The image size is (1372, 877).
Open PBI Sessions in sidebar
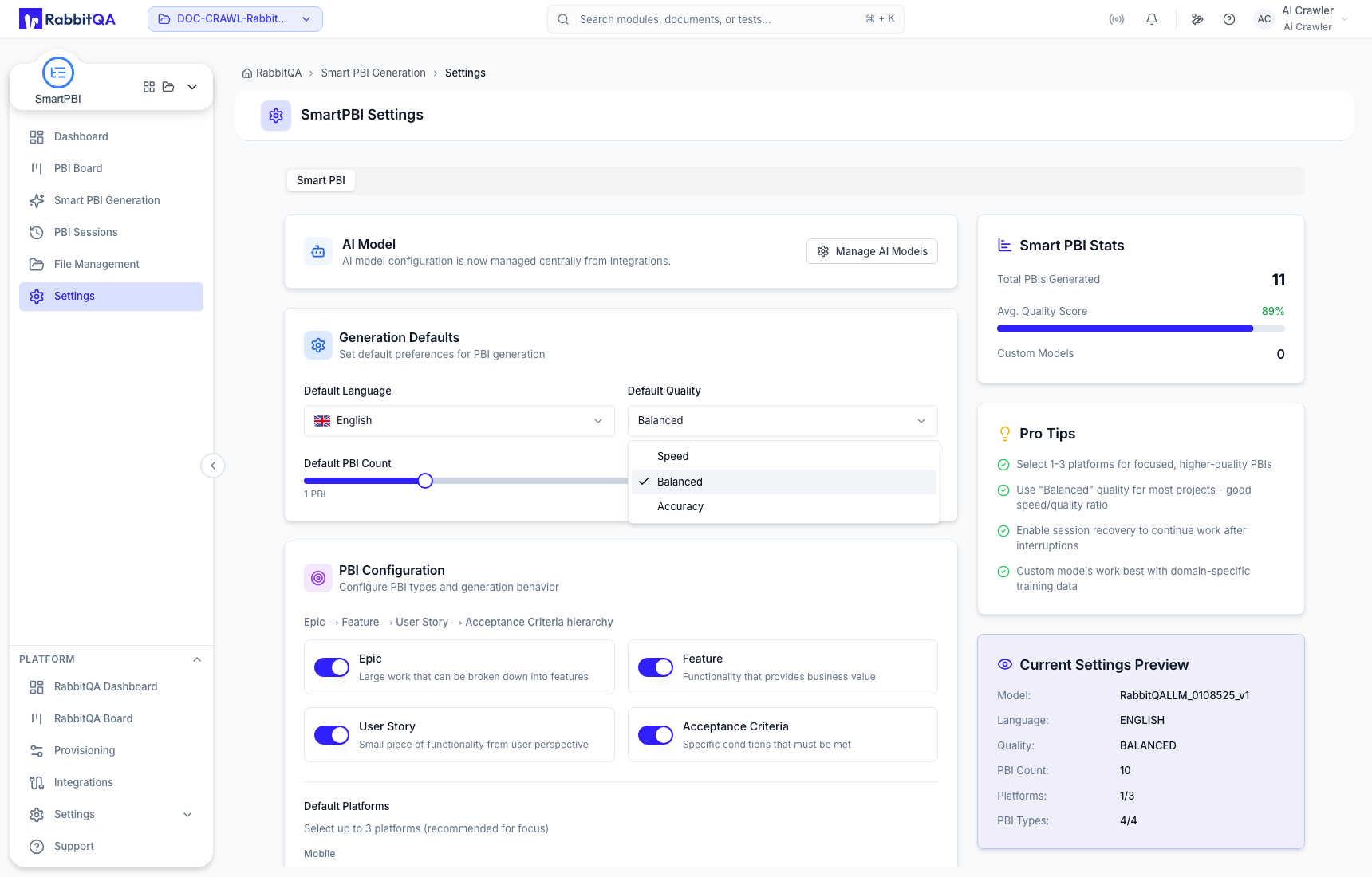[111, 233]
